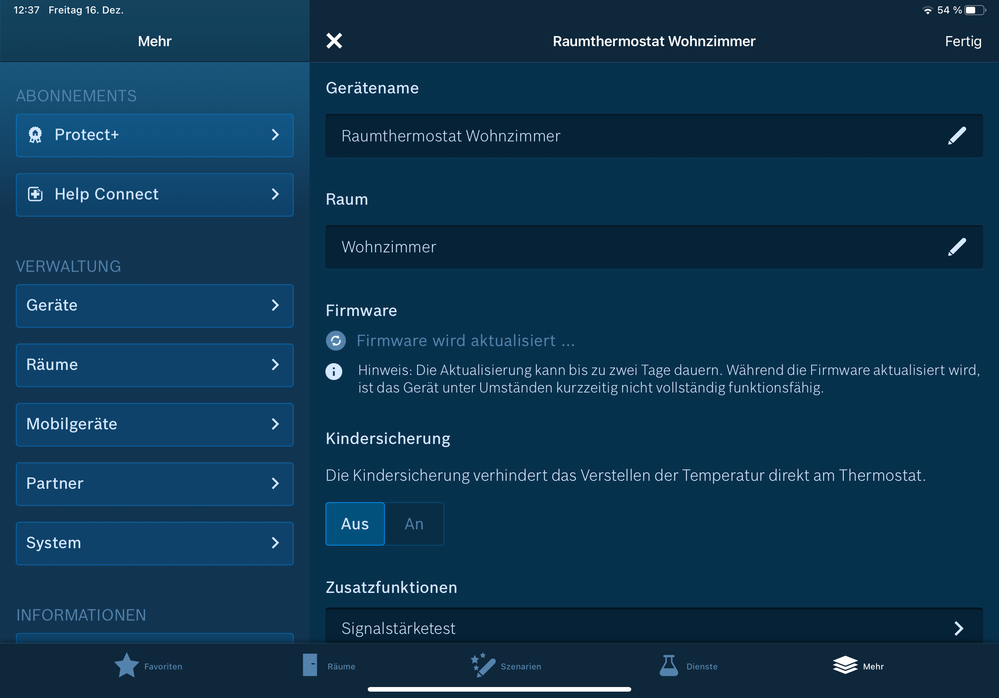Viewport: 999px width, 698px height.
Task: Switch to the Räume tab
Action: 328,665
